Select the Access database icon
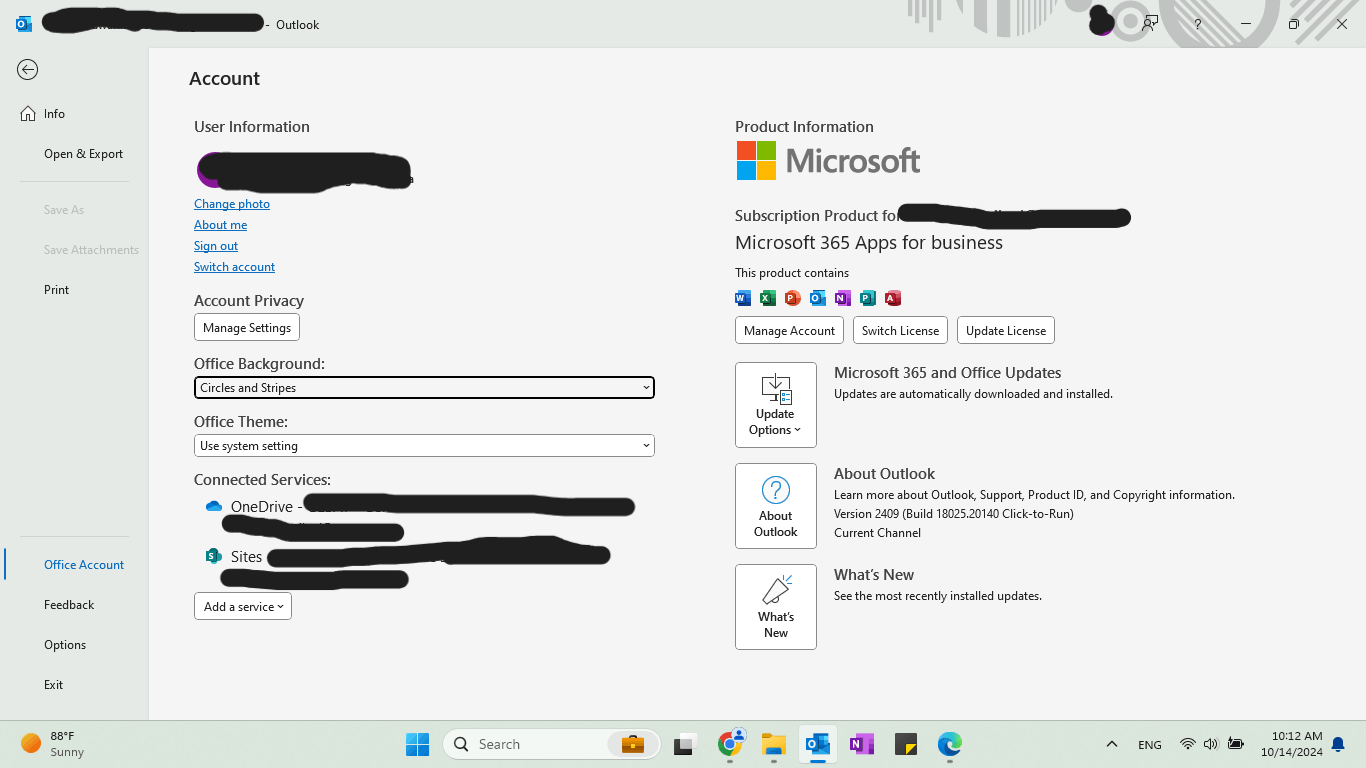Viewport: 1366px width, 768px height. (x=893, y=297)
